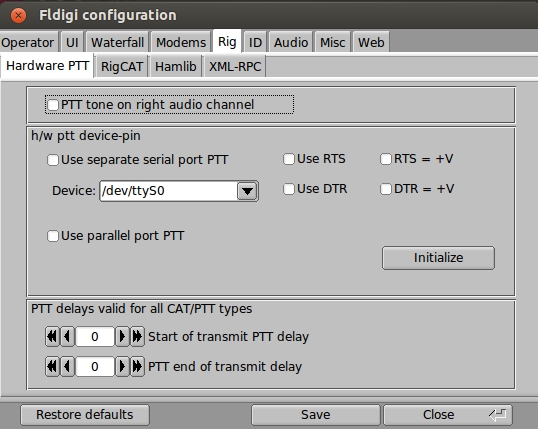Screen dimensions: 538x429
Task: Enable Use parallel port PTT
Action: (53, 236)
